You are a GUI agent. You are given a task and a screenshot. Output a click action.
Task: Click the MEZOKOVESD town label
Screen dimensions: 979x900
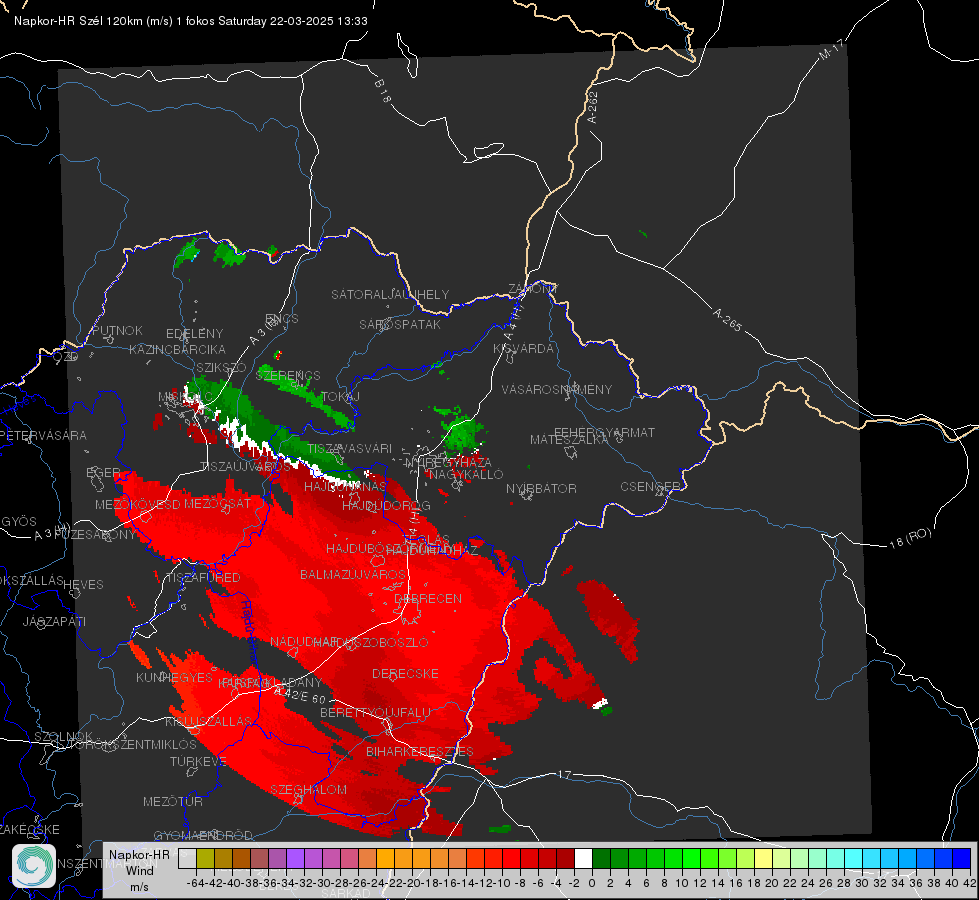coord(137,505)
